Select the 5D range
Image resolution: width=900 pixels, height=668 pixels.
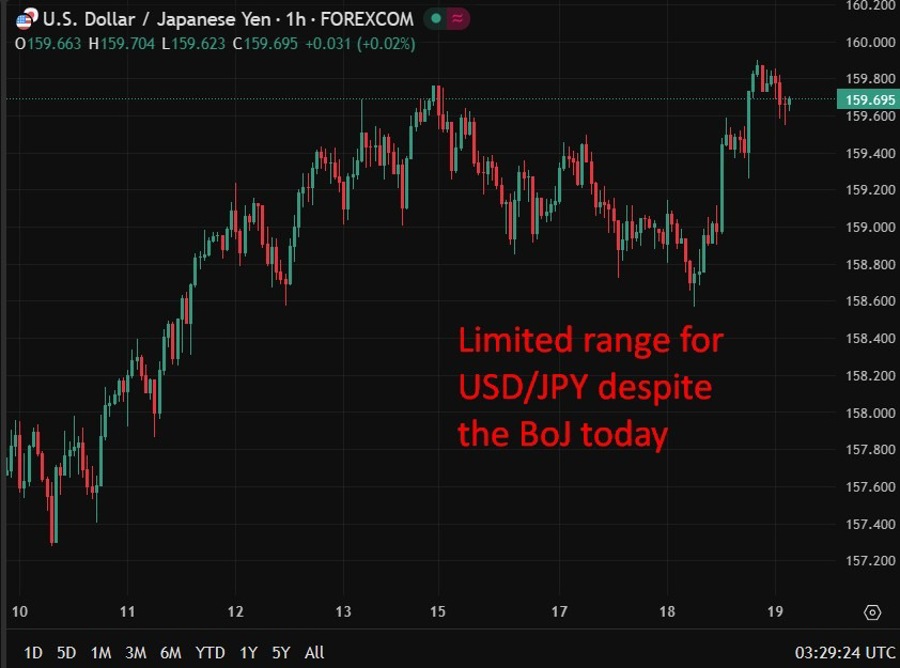coord(66,652)
